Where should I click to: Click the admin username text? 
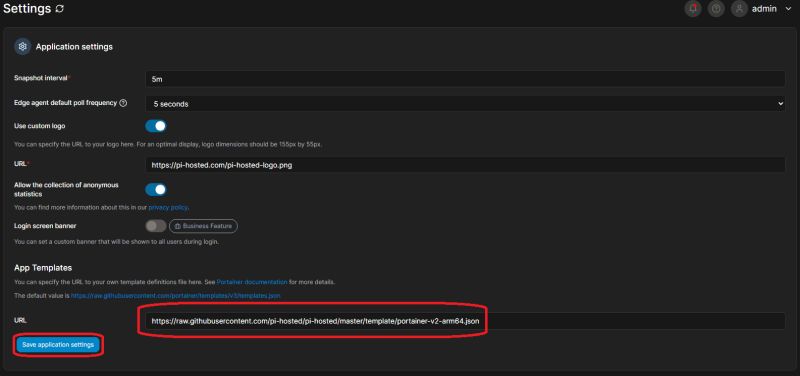(x=764, y=9)
